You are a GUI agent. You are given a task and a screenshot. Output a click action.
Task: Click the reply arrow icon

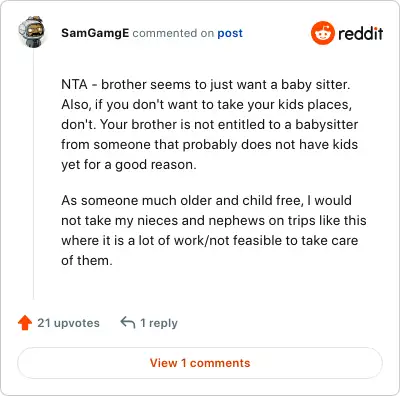click(128, 323)
